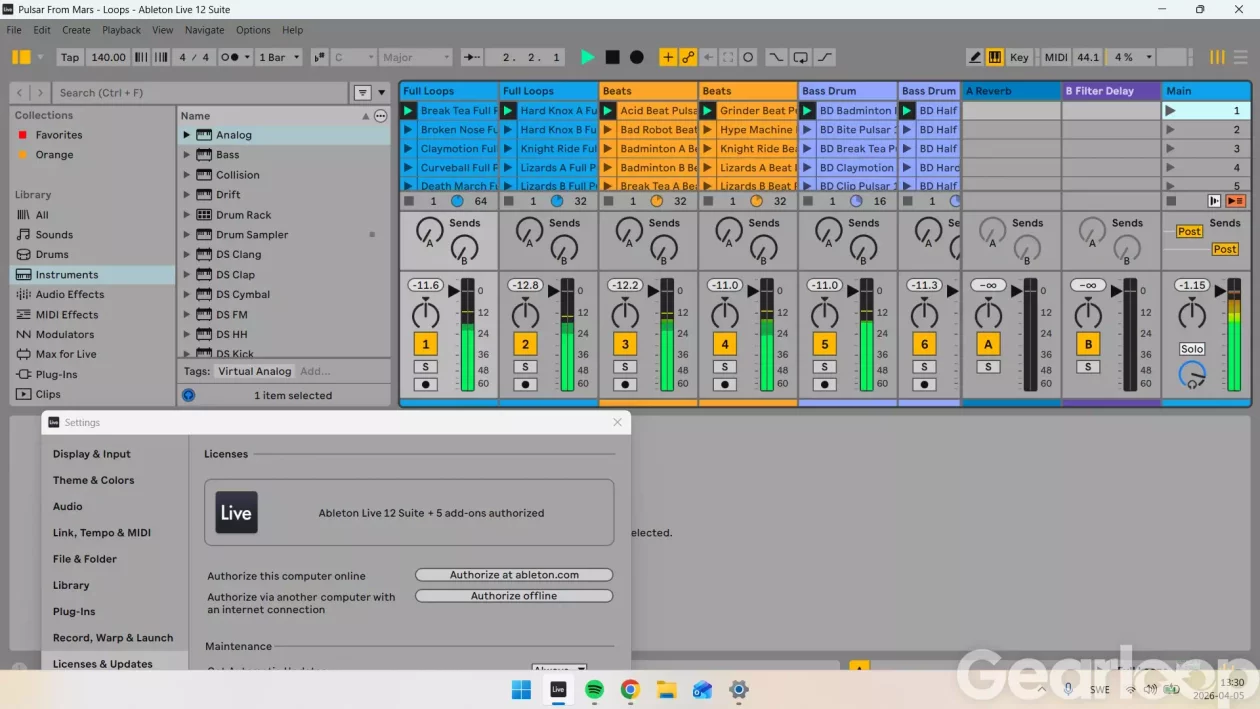The image size is (1260, 709).
Task: Click Authorize at ableton.com button
Action: tap(514, 575)
